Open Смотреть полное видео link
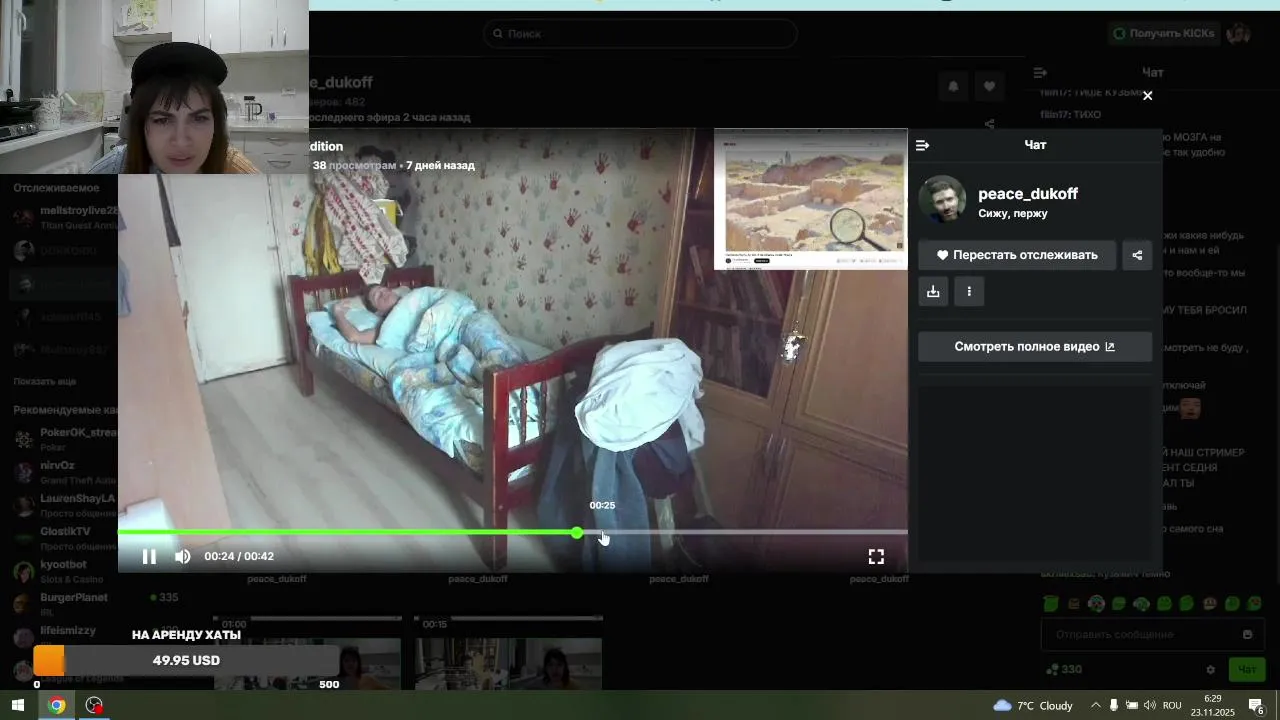1280x720 pixels. click(1035, 347)
